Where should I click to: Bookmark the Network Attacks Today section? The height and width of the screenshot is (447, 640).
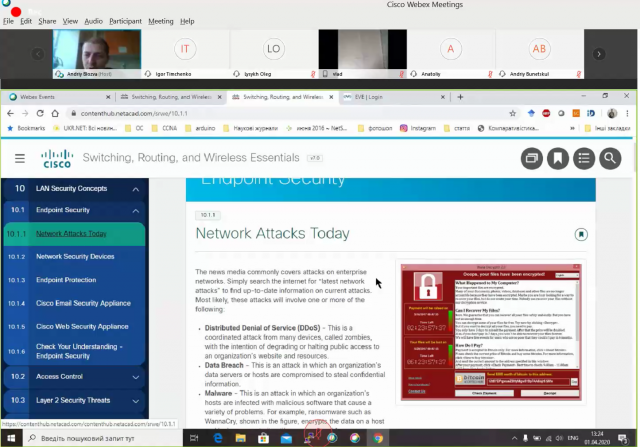[581, 234]
